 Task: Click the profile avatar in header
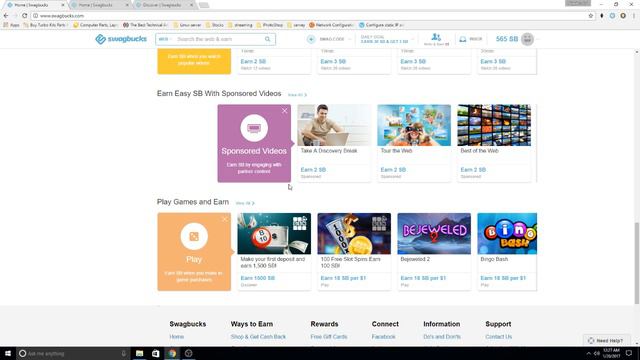527,39
